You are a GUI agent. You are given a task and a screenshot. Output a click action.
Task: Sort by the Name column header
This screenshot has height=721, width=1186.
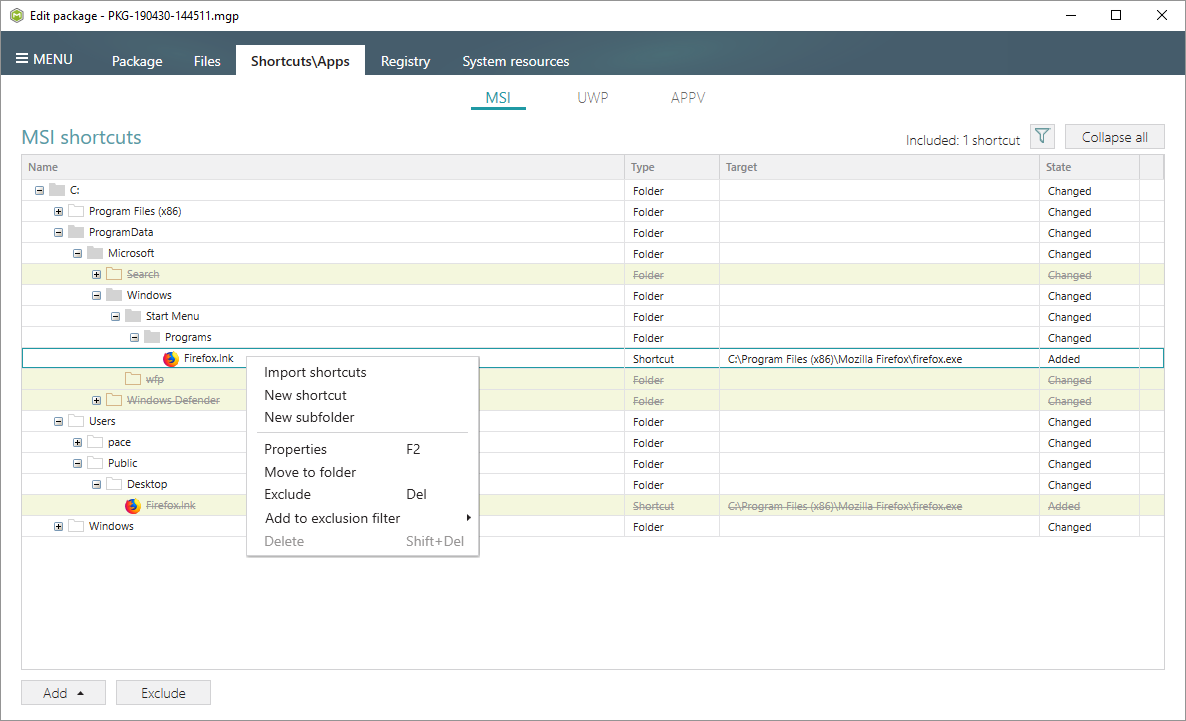[323, 167]
